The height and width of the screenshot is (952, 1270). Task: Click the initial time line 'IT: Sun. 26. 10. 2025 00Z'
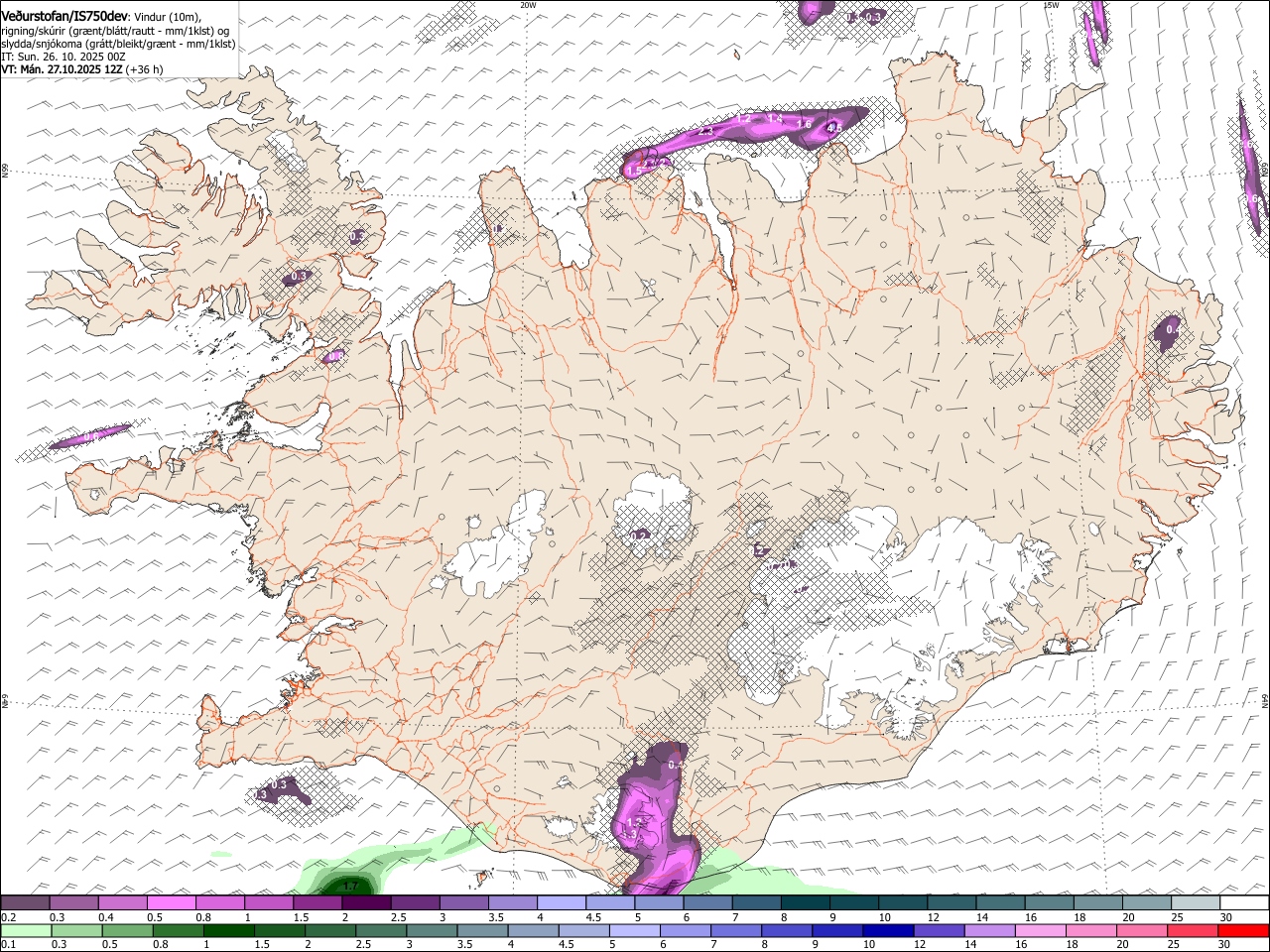tap(63, 58)
